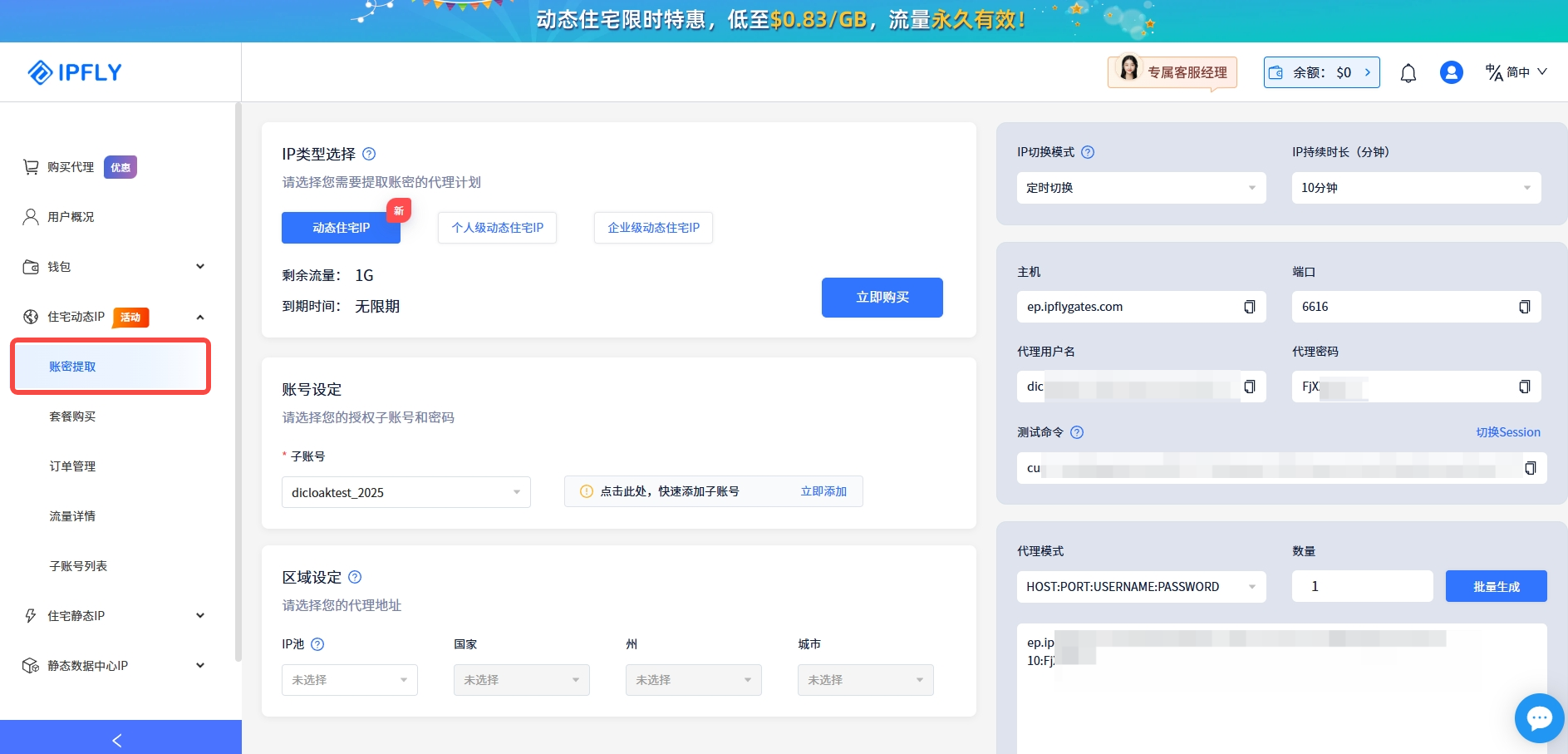This screenshot has height=754, width=1568.
Task: Click the 用户概况 person icon
Action: pyautogui.click(x=31, y=217)
